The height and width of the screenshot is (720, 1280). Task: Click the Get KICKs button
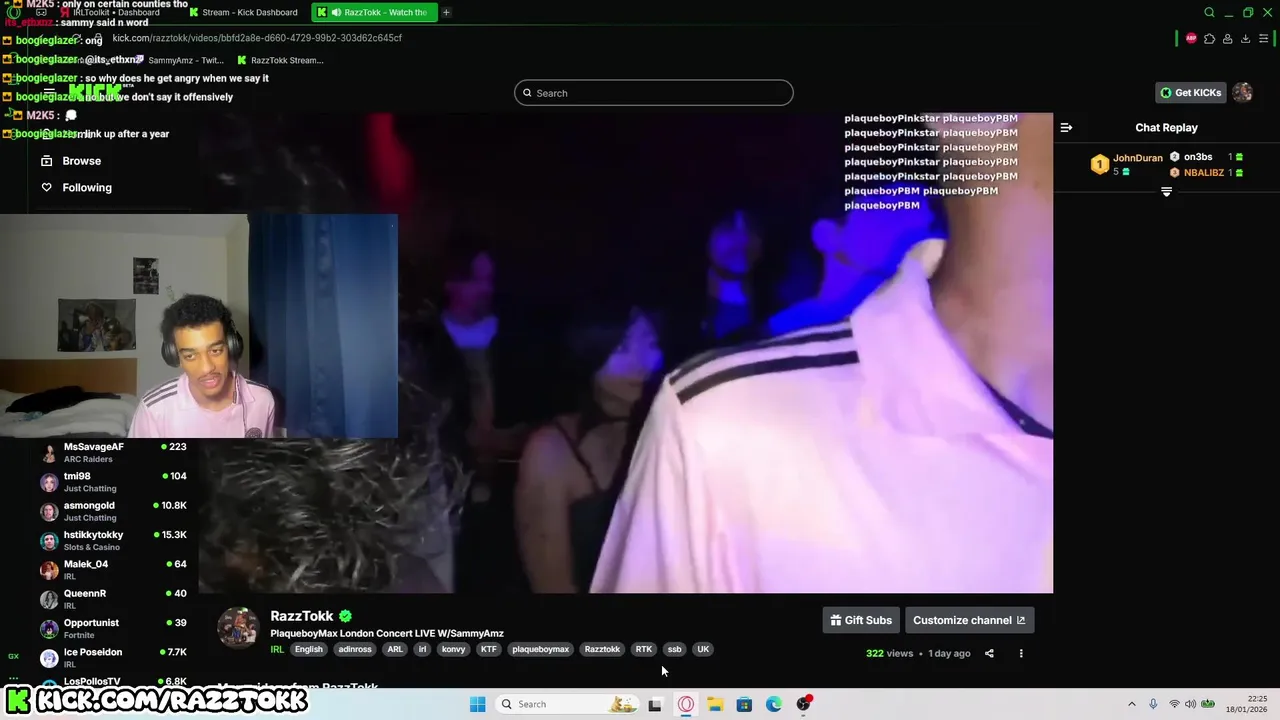coord(1190,93)
